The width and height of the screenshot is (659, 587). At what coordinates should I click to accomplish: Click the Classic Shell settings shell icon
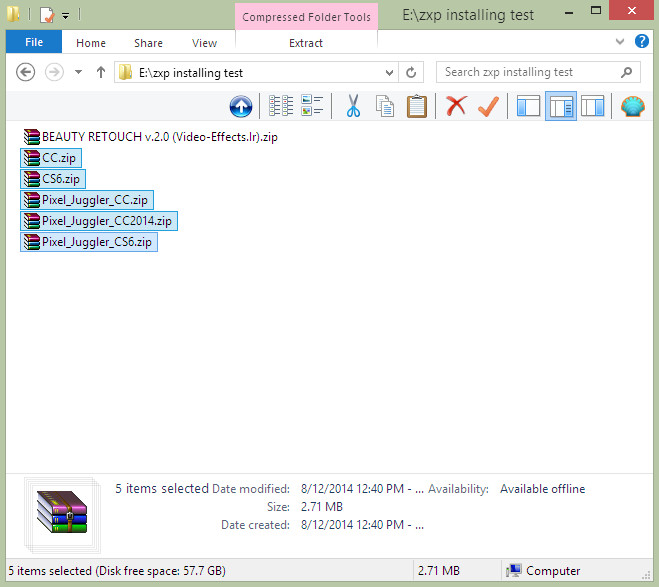click(633, 106)
